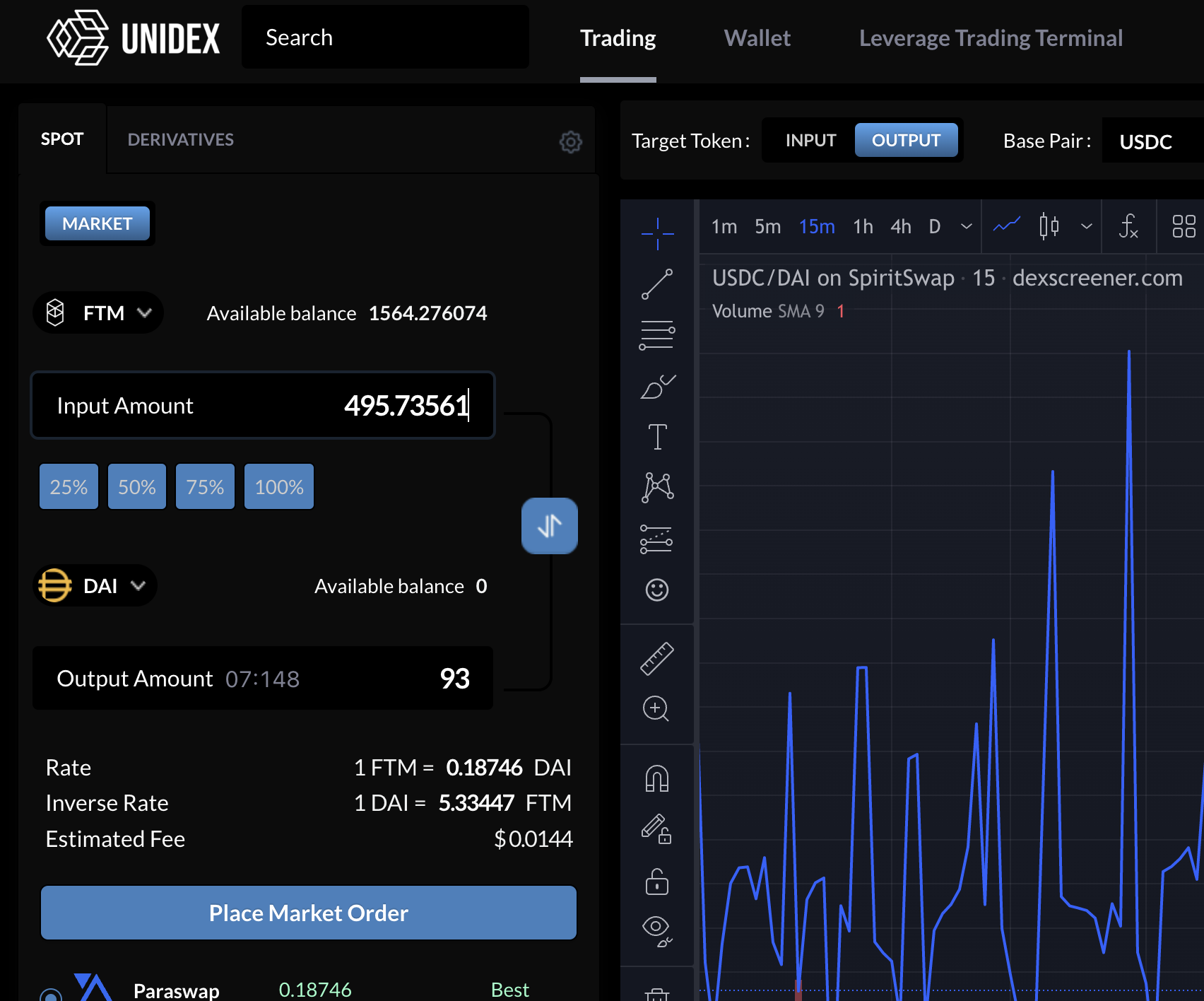
Task: Use 100% of FTM balance
Action: pos(279,486)
